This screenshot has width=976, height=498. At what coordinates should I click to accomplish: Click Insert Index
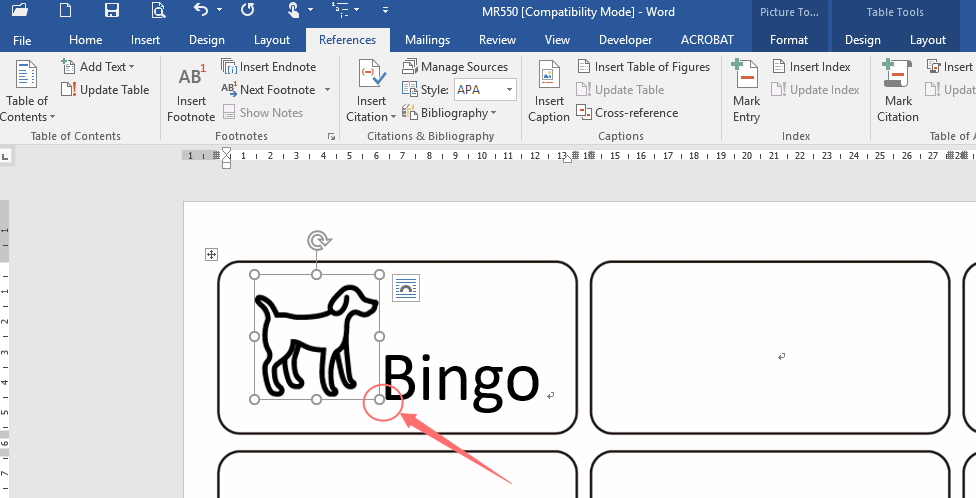coord(811,67)
